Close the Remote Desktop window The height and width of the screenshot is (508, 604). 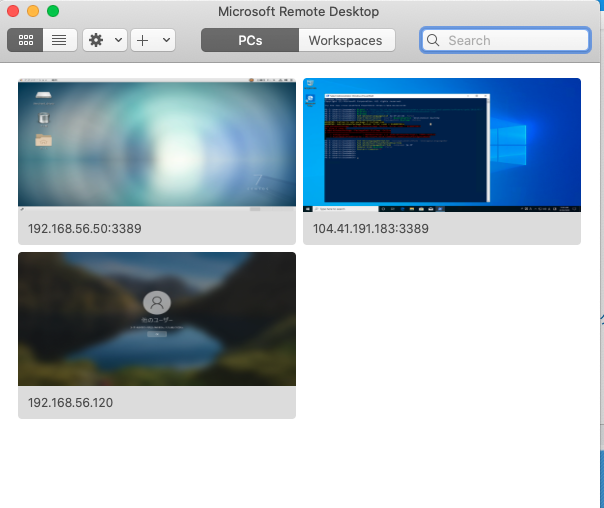coord(13,11)
